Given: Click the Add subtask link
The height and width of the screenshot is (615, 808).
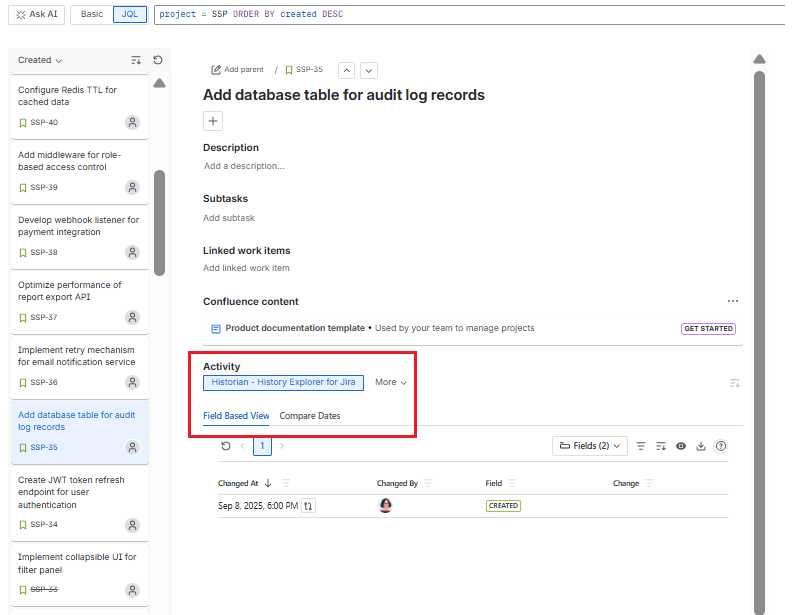Looking at the screenshot, I should coord(229,218).
